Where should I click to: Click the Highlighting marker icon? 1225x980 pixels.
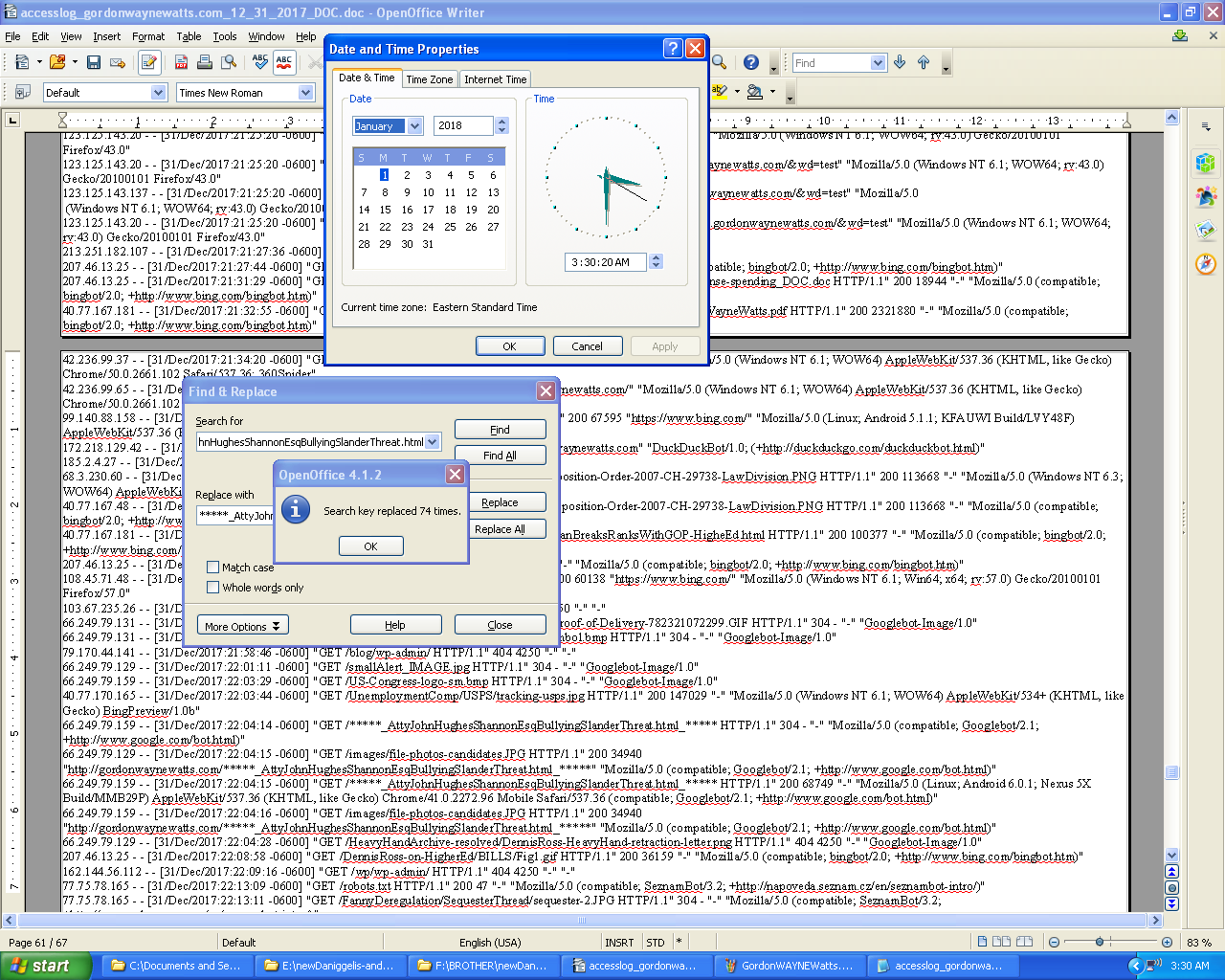[x=720, y=92]
